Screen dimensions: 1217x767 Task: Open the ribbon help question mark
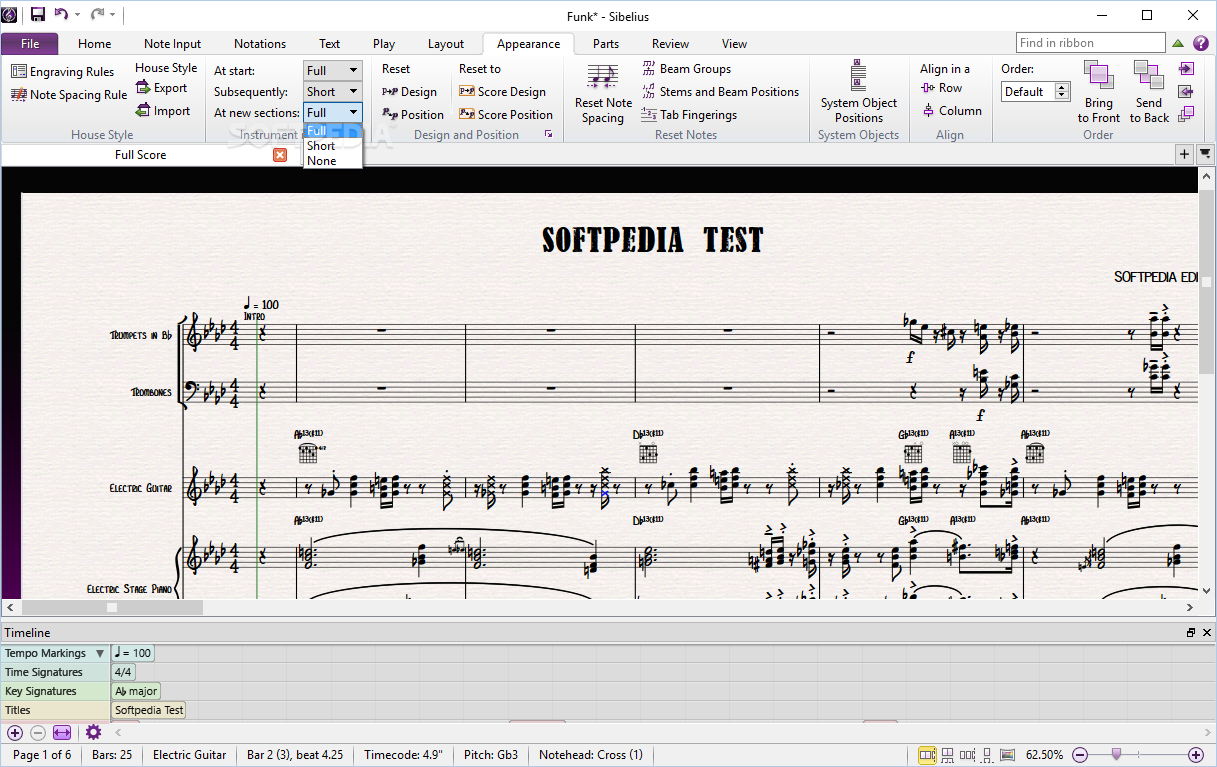coord(1199,43)
